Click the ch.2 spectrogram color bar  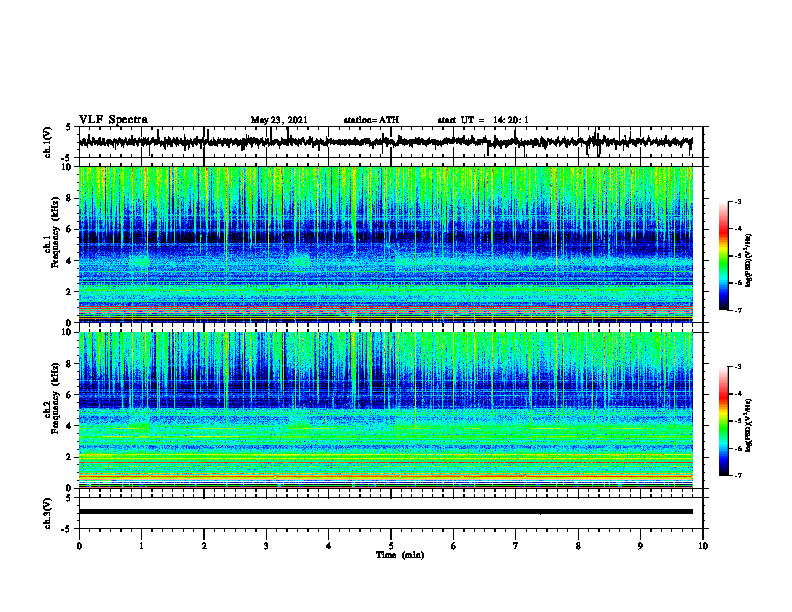724,421
